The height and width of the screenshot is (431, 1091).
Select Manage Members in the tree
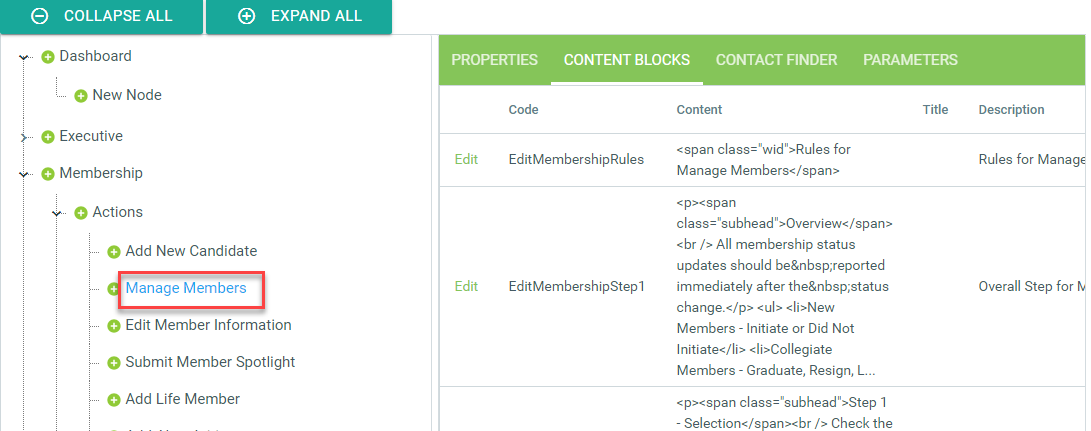pyautogui.click(x=185, y=288)
